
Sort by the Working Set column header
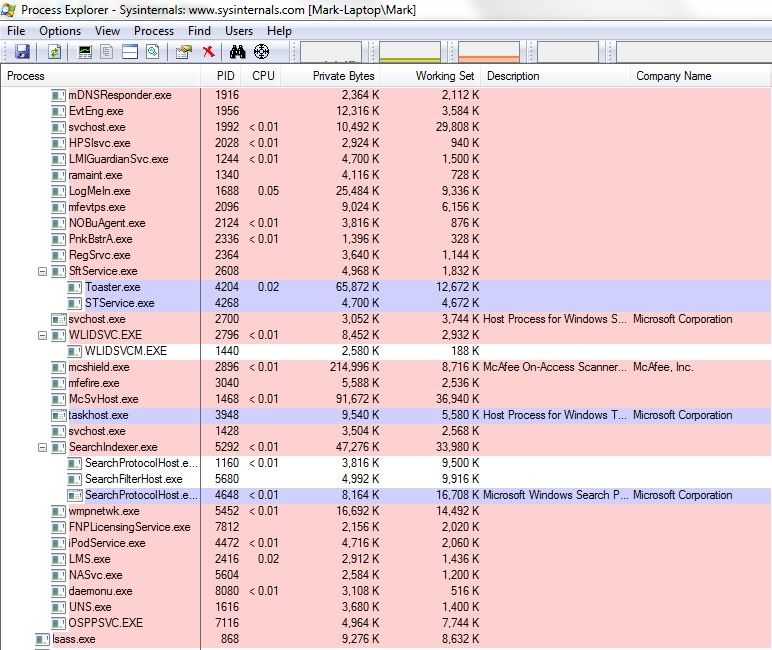click(431, 76)
